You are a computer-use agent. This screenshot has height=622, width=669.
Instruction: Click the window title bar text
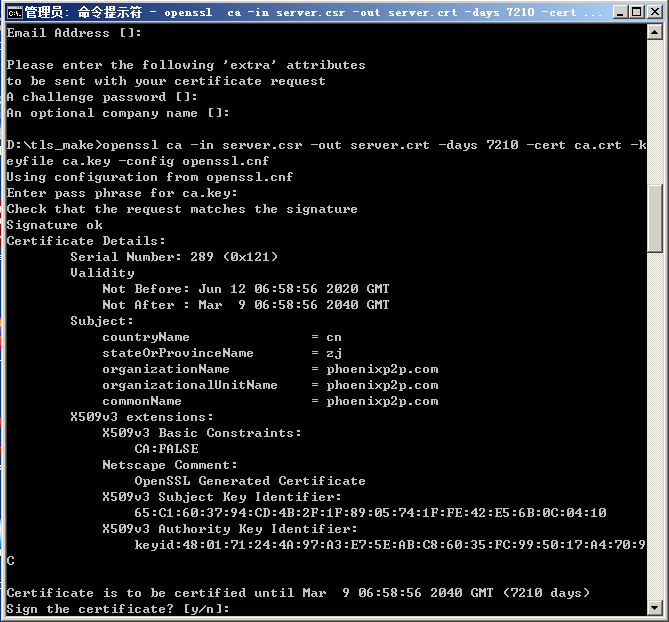313,12
